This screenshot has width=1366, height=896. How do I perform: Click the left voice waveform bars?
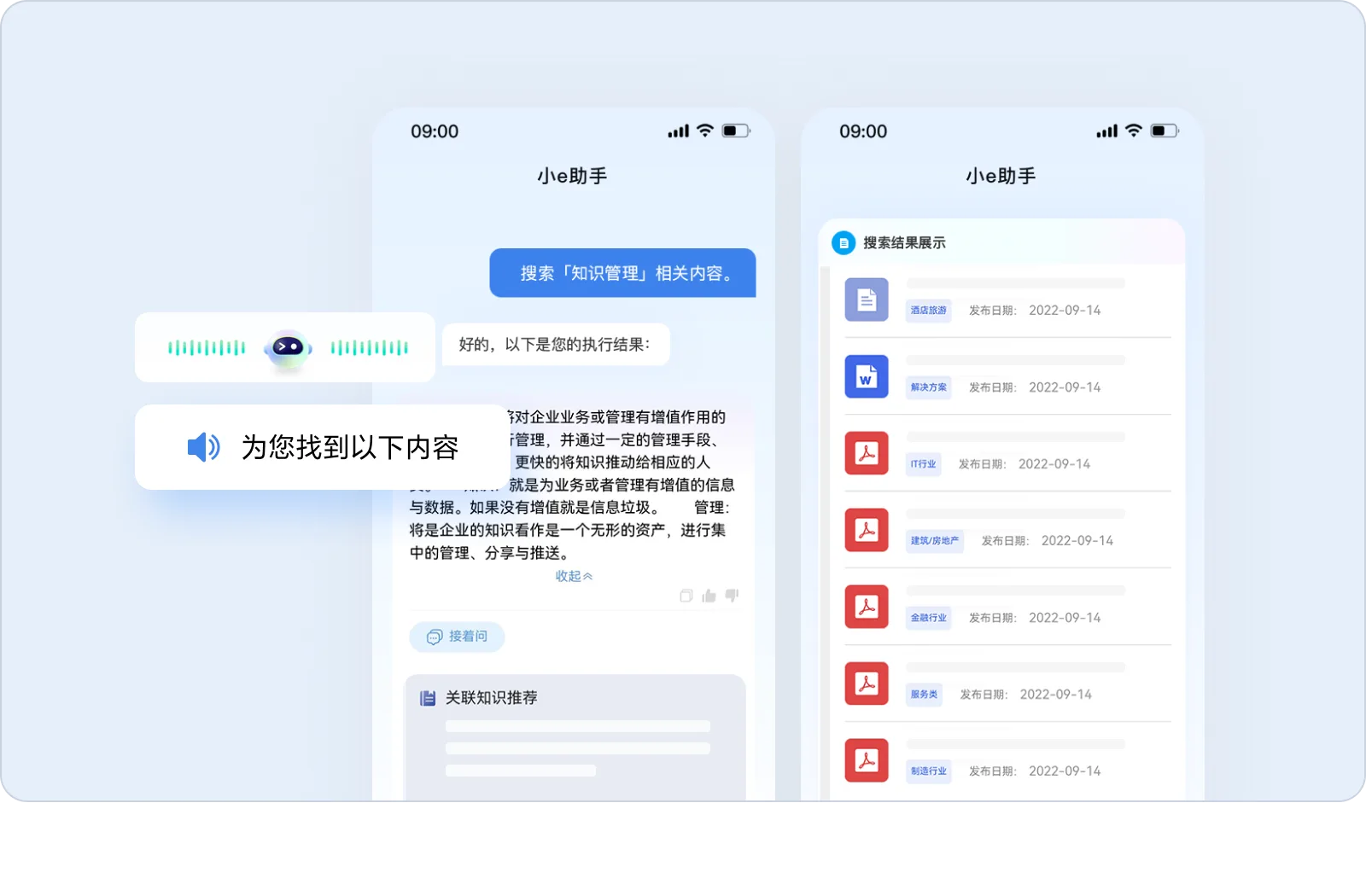click(x=207, y=347)
